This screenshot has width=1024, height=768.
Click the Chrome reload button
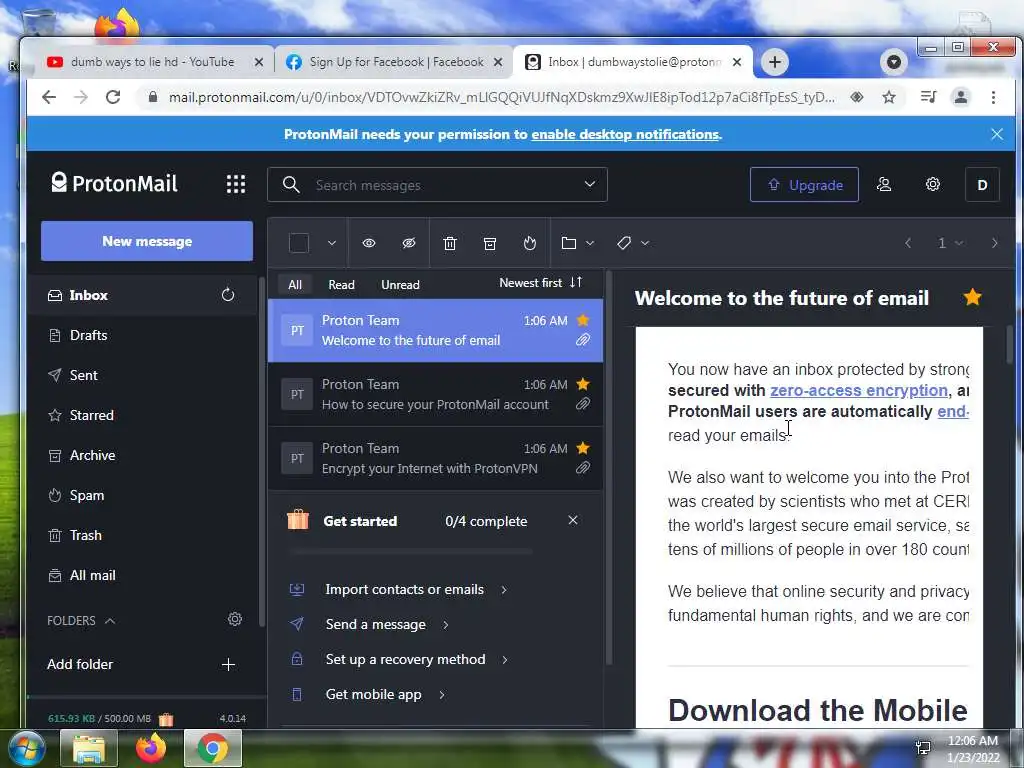pyautogui.click(x=113, y=97)
